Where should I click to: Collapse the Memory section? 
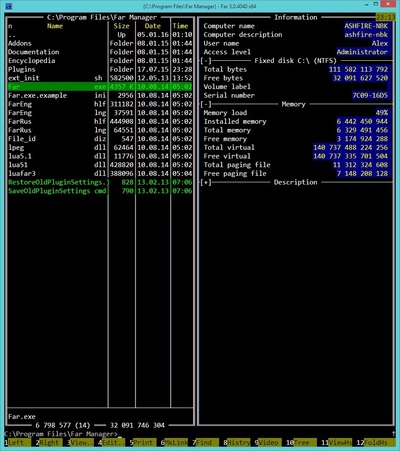pyautogui.click(x=206, y=104)
